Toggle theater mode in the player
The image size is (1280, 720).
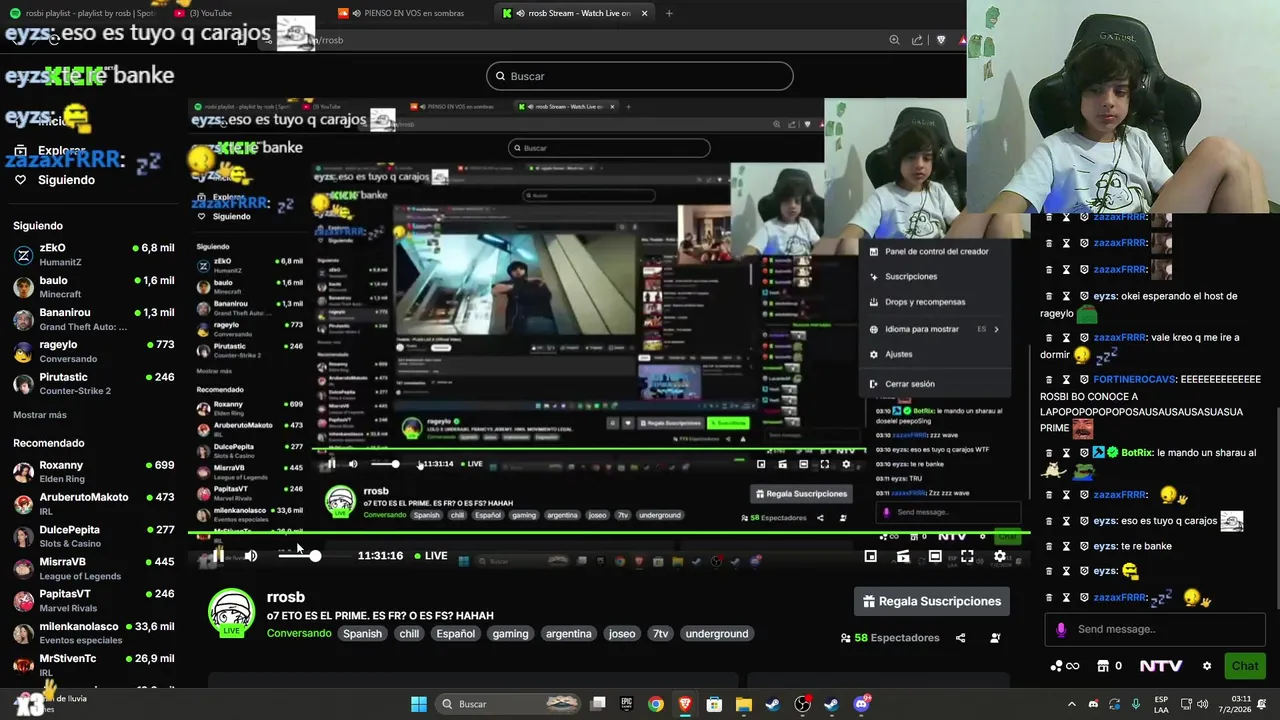pos(935,556)
